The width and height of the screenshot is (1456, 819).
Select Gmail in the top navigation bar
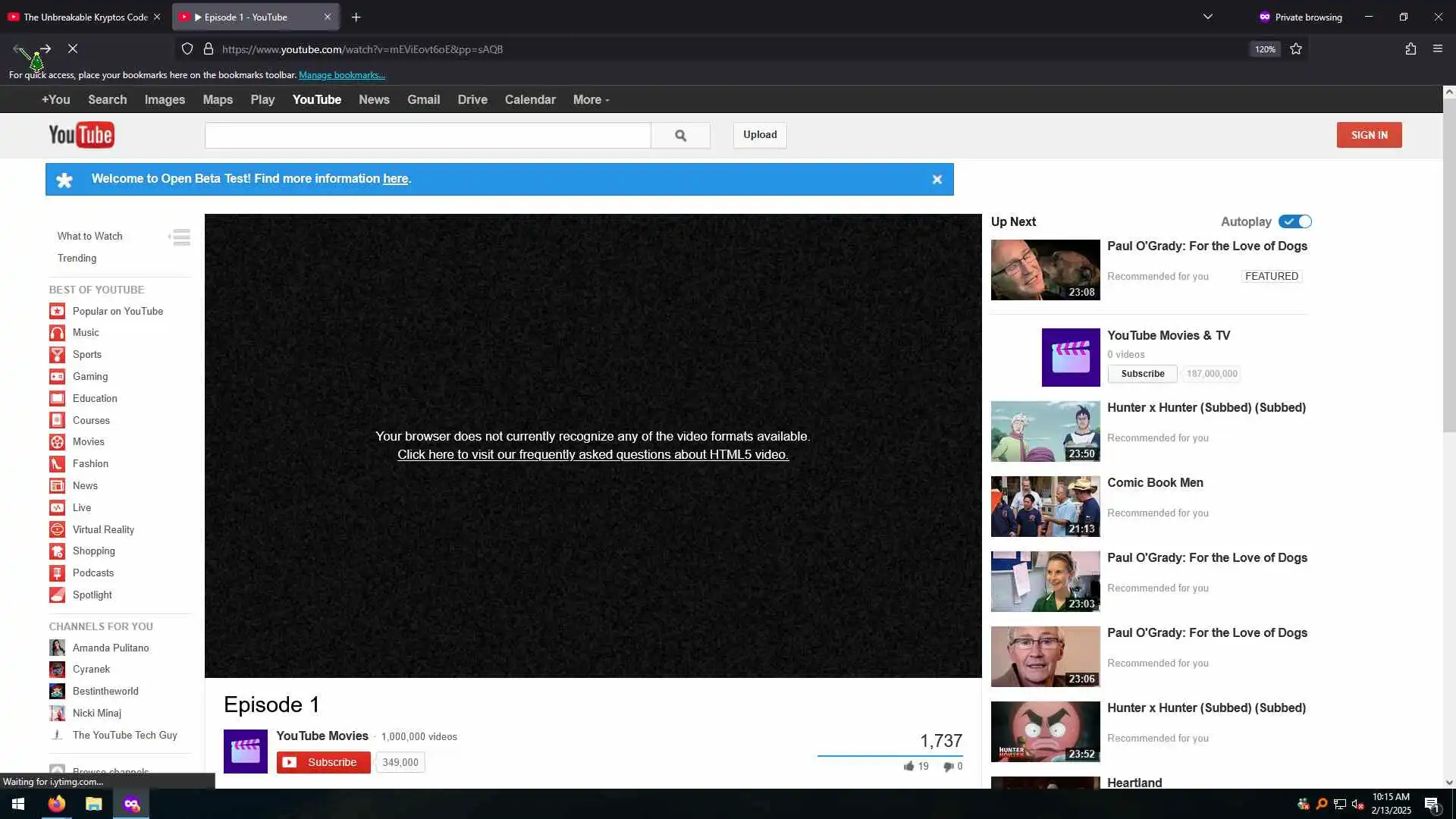click(x=423, y=99)
